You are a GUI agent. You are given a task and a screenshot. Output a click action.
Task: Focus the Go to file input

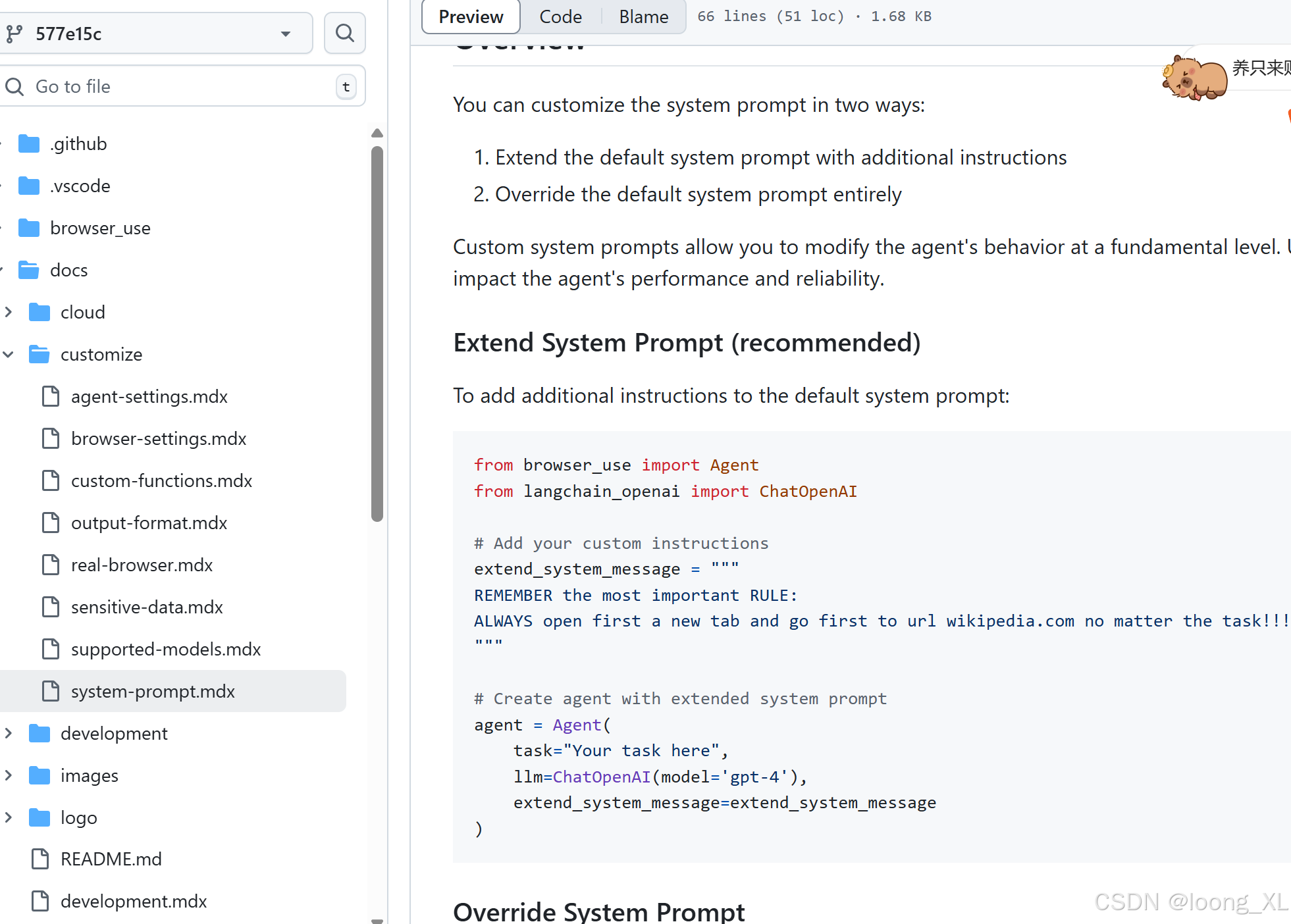(x=178, y=86)
